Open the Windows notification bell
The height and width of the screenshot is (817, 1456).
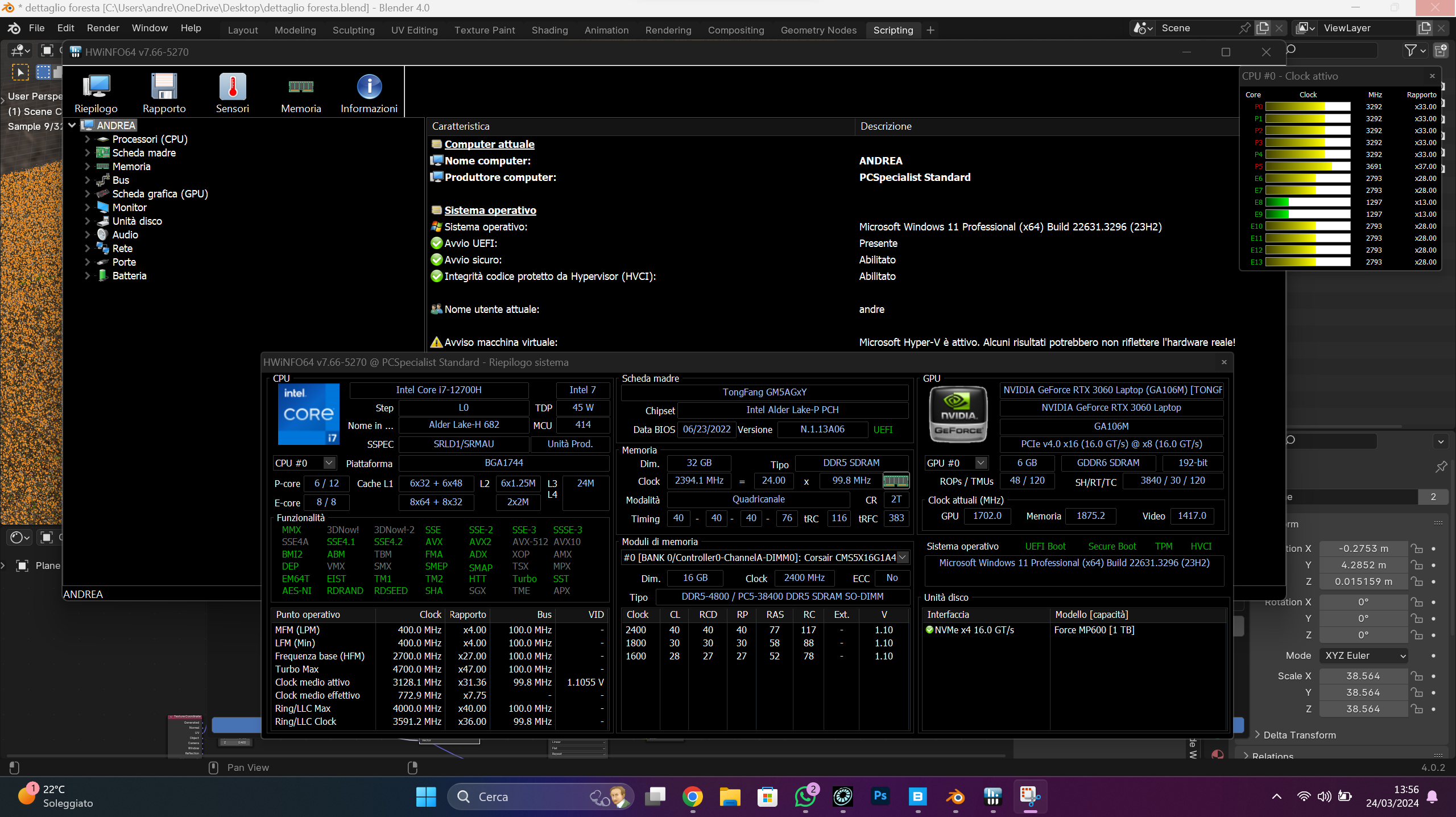click(1433, 797)
